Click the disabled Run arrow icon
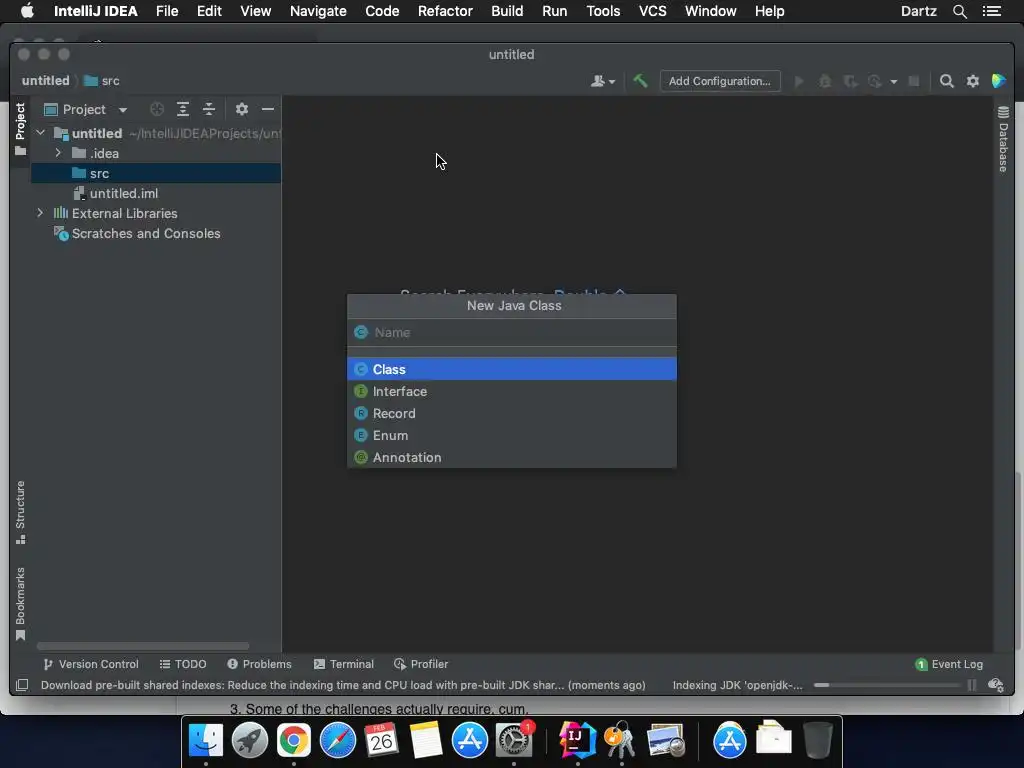Viewport: 1024px width, 768px height. [x=799, y=81]
